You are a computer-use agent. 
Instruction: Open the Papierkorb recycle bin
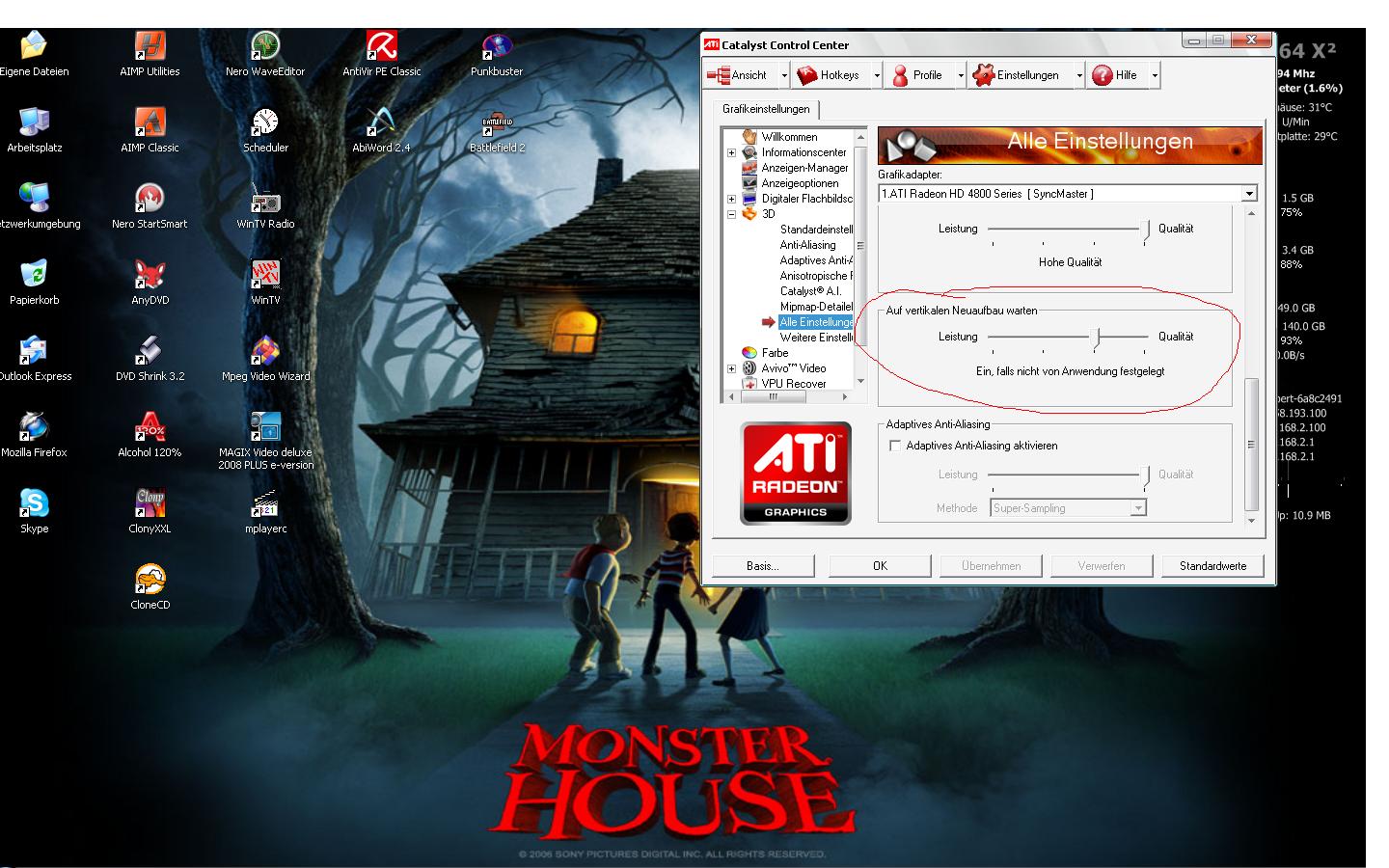[34, 274]
